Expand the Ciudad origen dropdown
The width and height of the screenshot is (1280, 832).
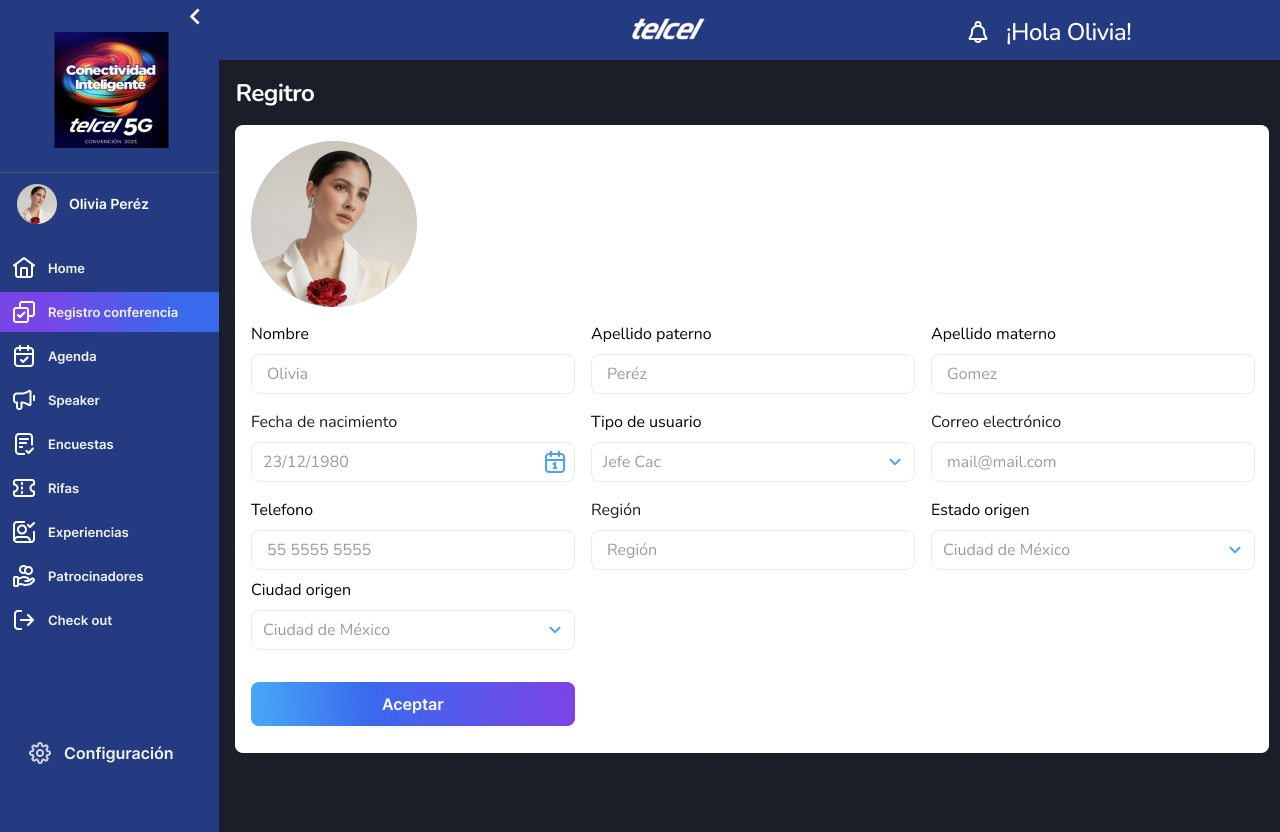pos(554,630)
